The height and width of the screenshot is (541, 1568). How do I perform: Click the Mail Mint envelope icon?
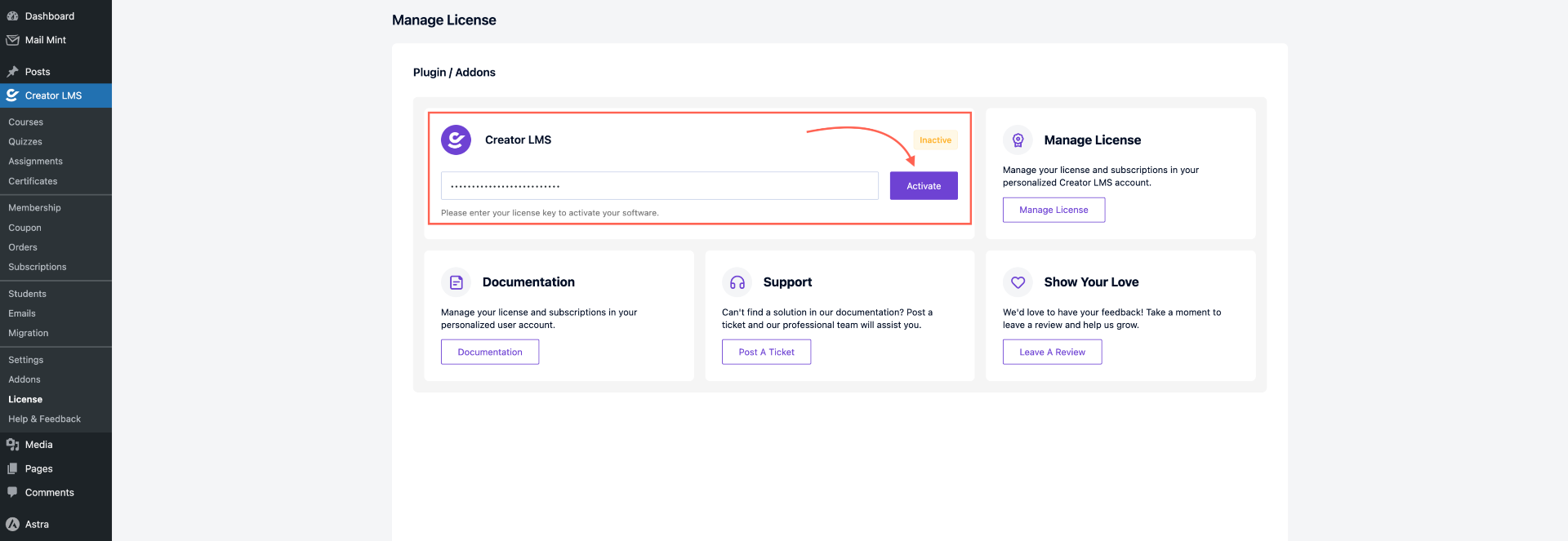(x=12, y=40)
